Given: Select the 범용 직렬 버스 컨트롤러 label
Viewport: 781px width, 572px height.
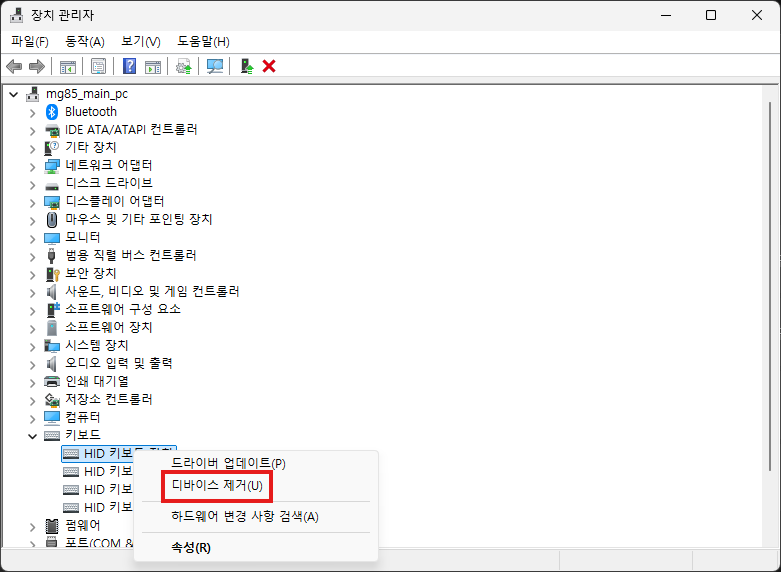Looking at the screenshot, I should click(x=130, y=255).
